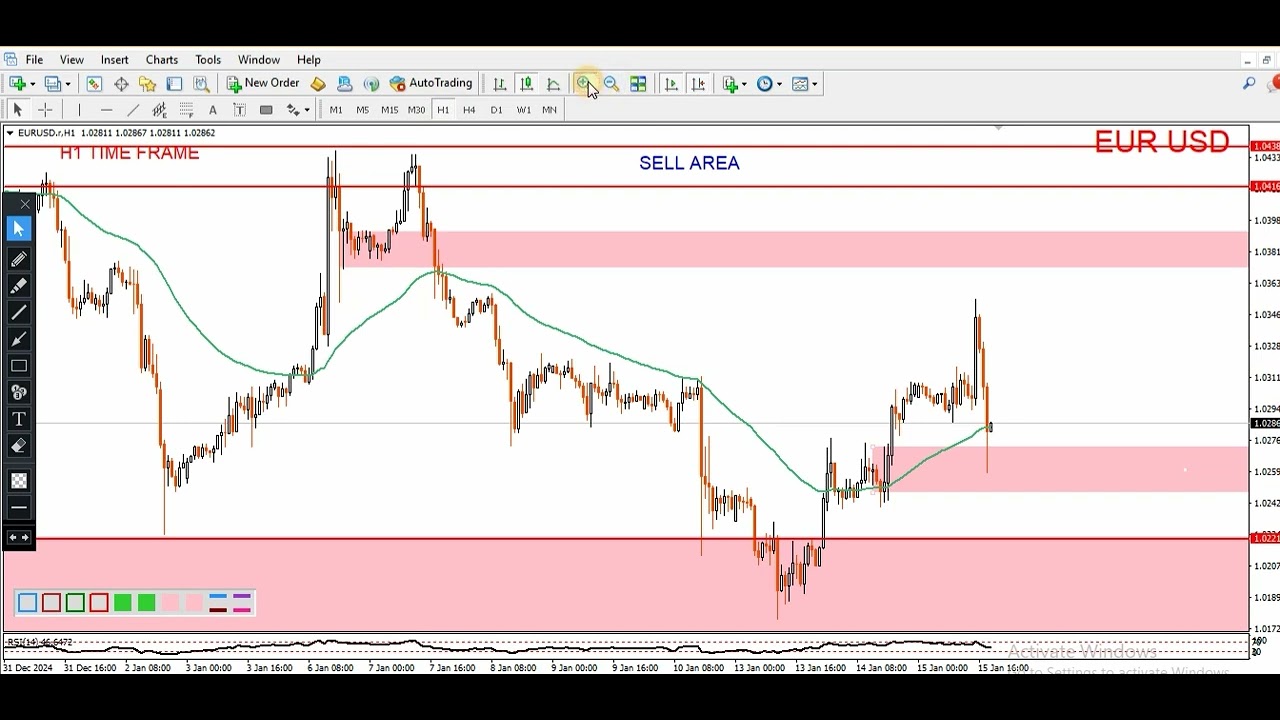This screenshot has height=720, width=1280.
Task: Pick the solid green color swatch
Action: (123, 603)
